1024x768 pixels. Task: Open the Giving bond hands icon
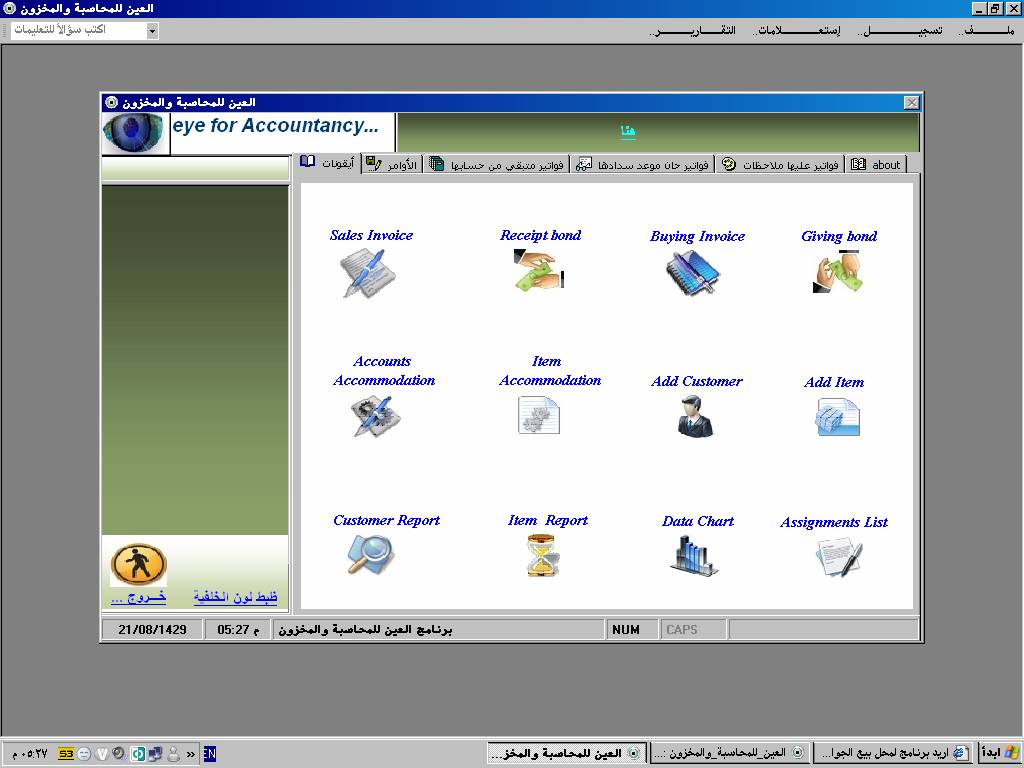838,272
